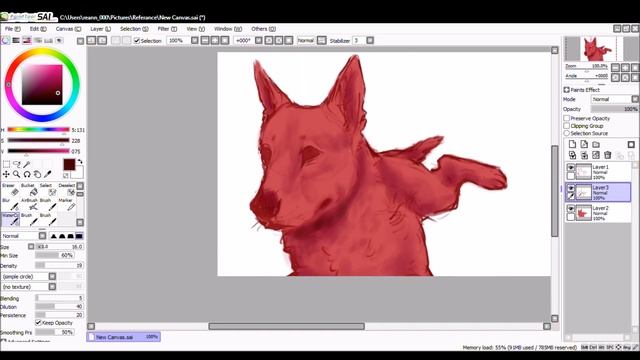This screenshot has height=360, width=640.
Task: Hide Layer2 using its eye icon
Action: click(571, 209)
